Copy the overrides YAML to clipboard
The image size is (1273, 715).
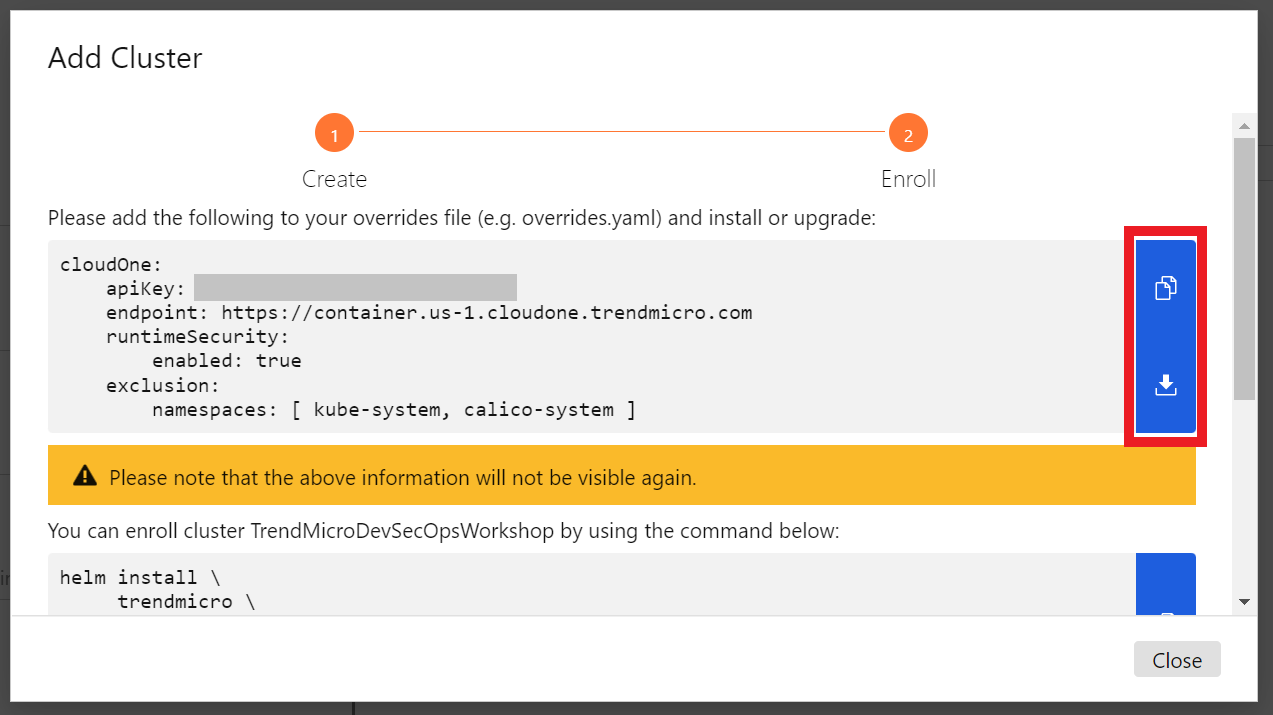pyautogui.click(x=1165, y=288)
